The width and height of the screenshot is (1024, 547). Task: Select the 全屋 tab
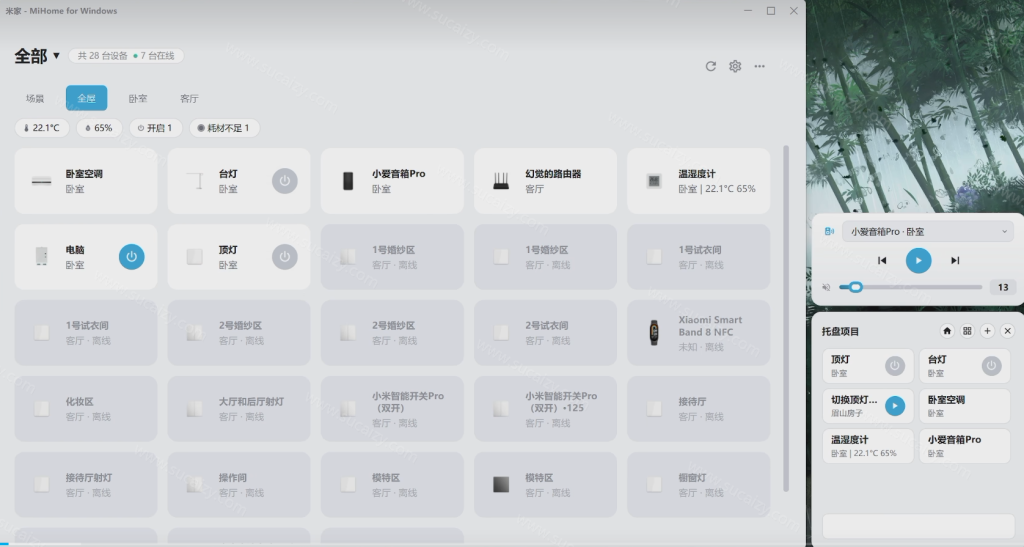86,99
